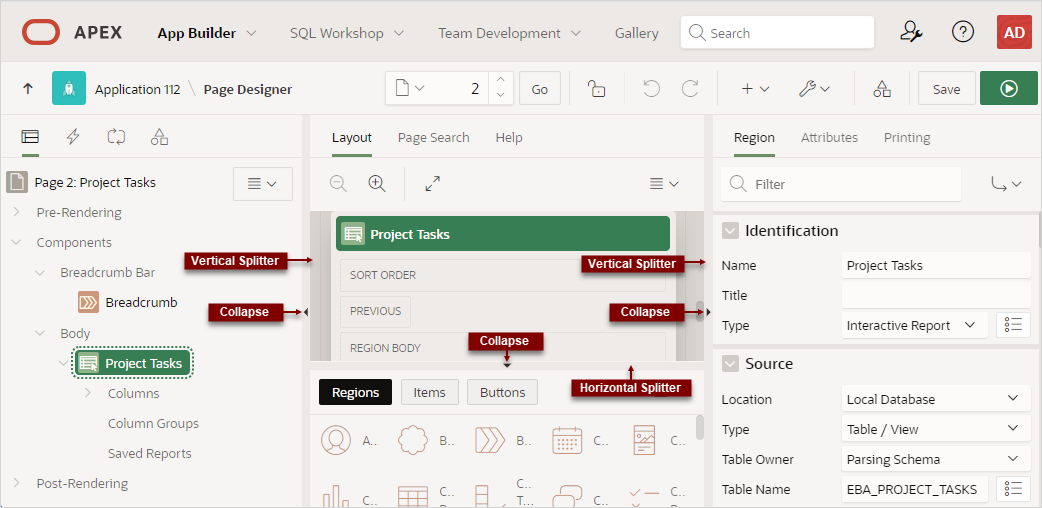Open the App Builder menu chevron
1042x508 pixels.
251,33
